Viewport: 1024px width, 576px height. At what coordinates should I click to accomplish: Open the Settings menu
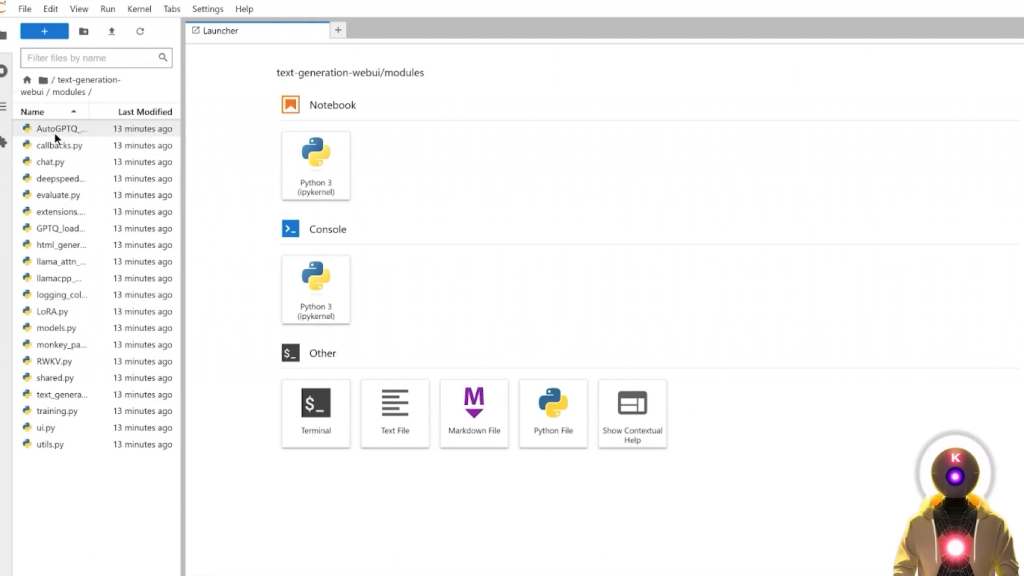tap(208, 9)
